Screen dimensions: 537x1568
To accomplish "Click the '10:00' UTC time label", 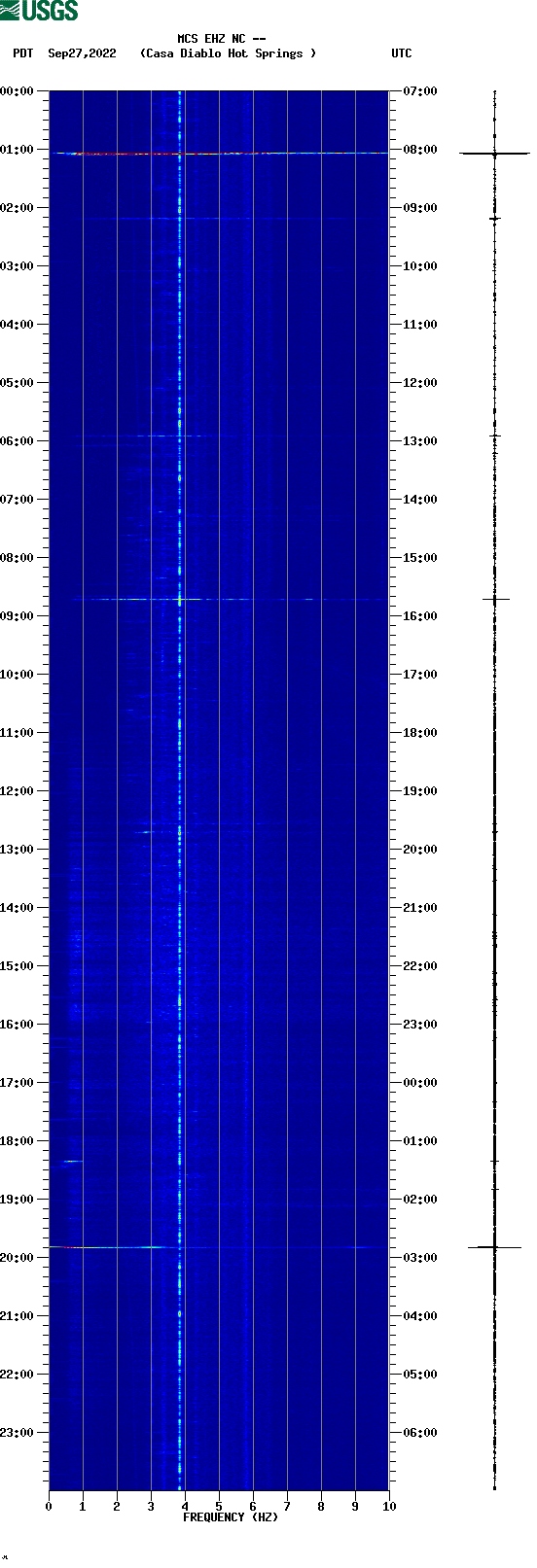I will click(x=420, y=266).
